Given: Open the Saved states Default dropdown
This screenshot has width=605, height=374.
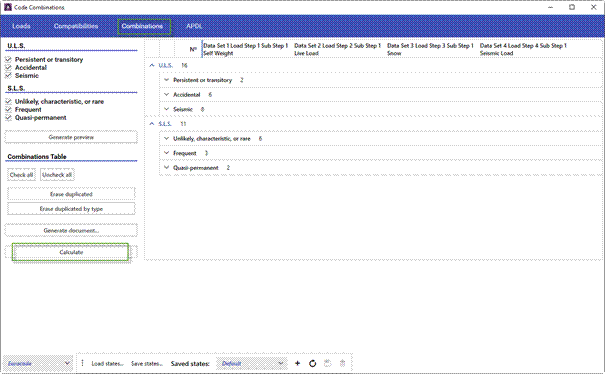Looking at the screenshot, I should tap(251, 363).
